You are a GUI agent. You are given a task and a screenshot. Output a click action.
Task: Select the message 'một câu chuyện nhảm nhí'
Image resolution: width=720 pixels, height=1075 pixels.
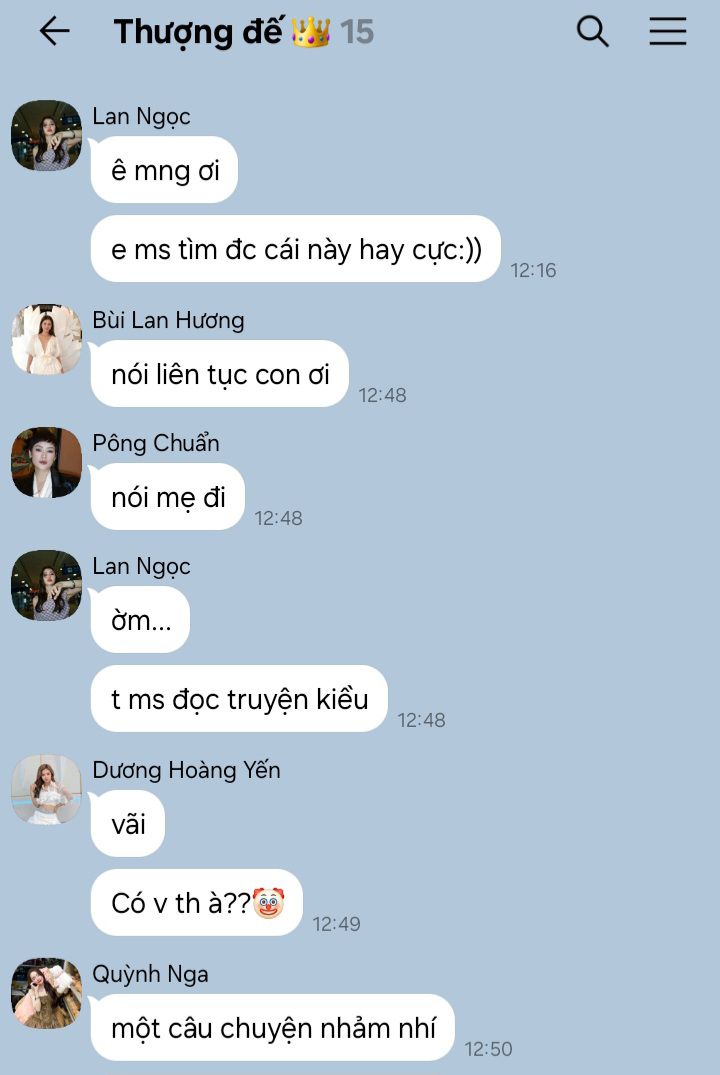point(273,1028)
